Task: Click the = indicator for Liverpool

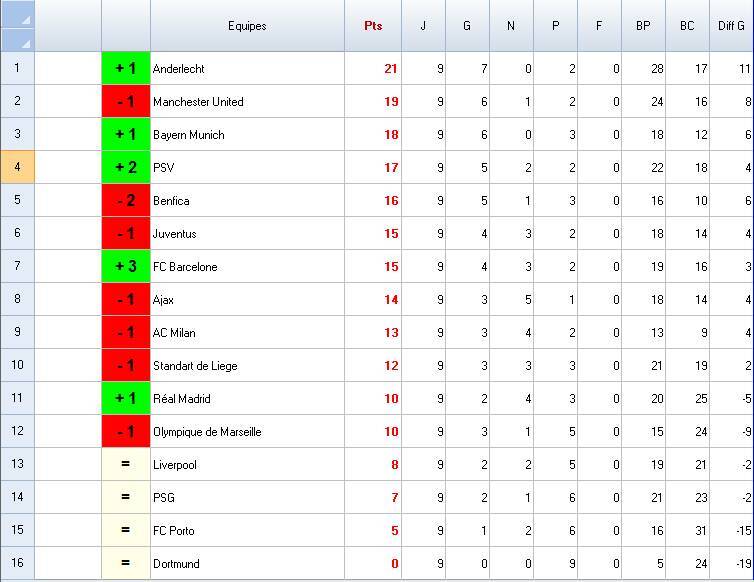Action: click(126, 465)
